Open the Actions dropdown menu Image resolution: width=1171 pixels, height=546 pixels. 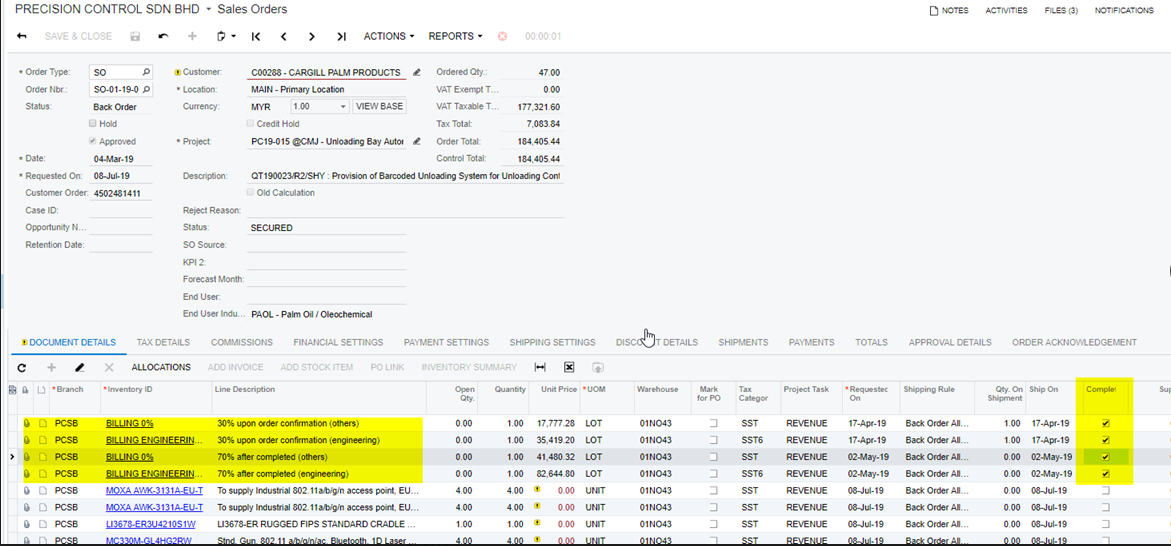coord(388,37)
